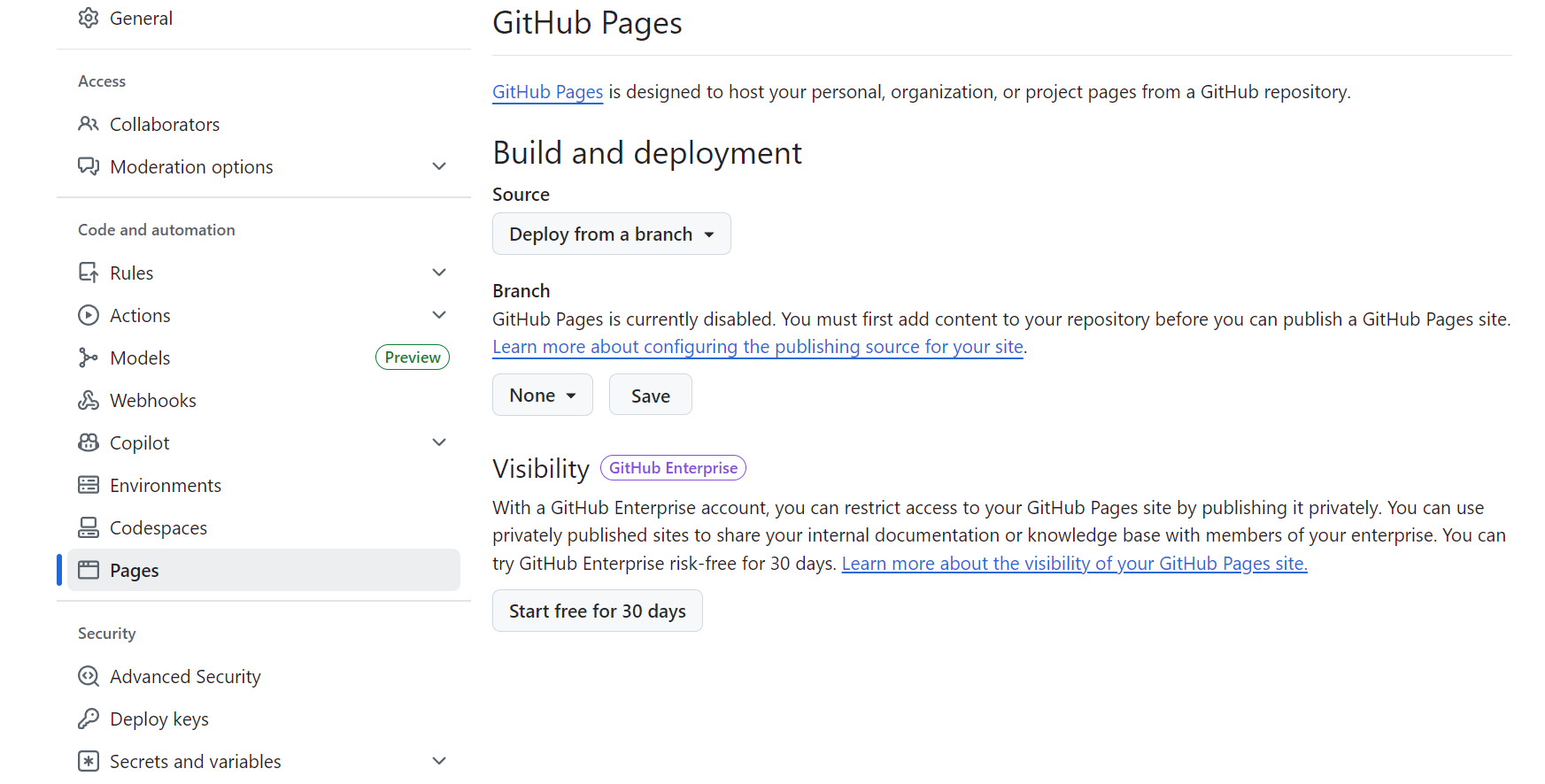This screenshot has width=1545, height=784.
Task: Expand the Moderation options chevron
Action: click(x=439, y=166)
